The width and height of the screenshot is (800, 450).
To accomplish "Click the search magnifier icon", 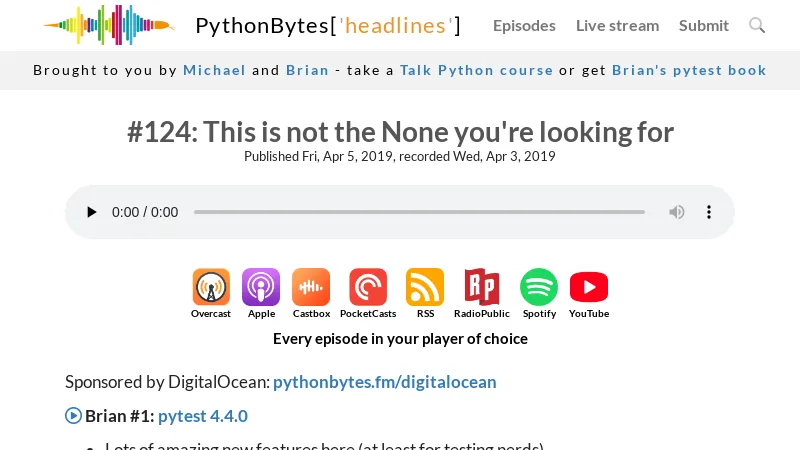I will point(757,26).
